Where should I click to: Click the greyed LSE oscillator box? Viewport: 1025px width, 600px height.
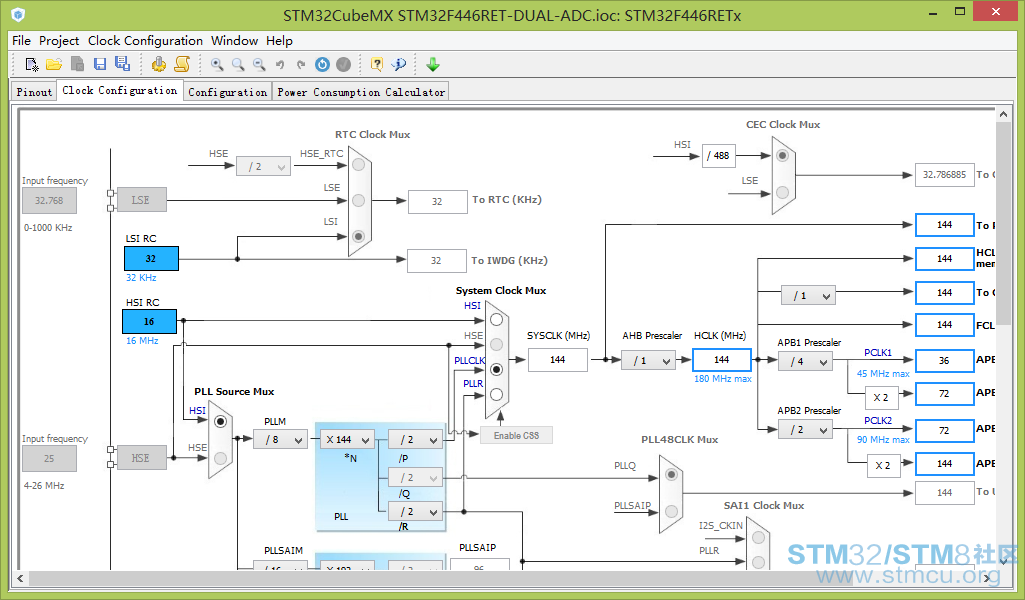tap(141, 200)
